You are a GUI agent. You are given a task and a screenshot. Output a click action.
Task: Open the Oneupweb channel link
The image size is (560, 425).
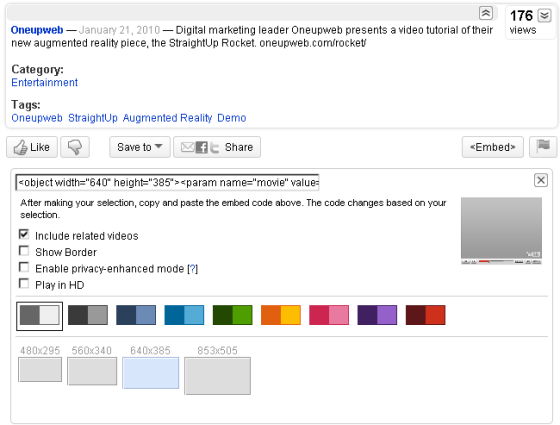(x=37, y=30)
